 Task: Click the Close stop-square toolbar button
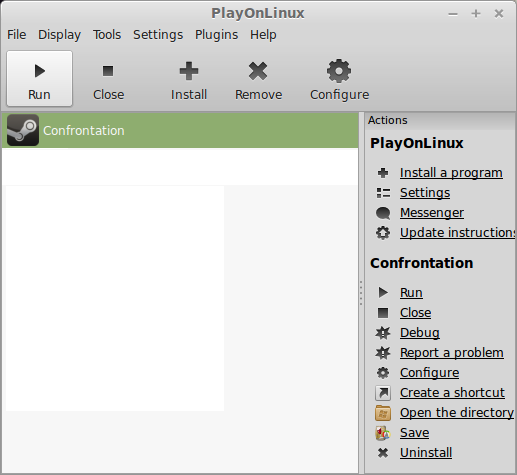click(x=108, y=79)
